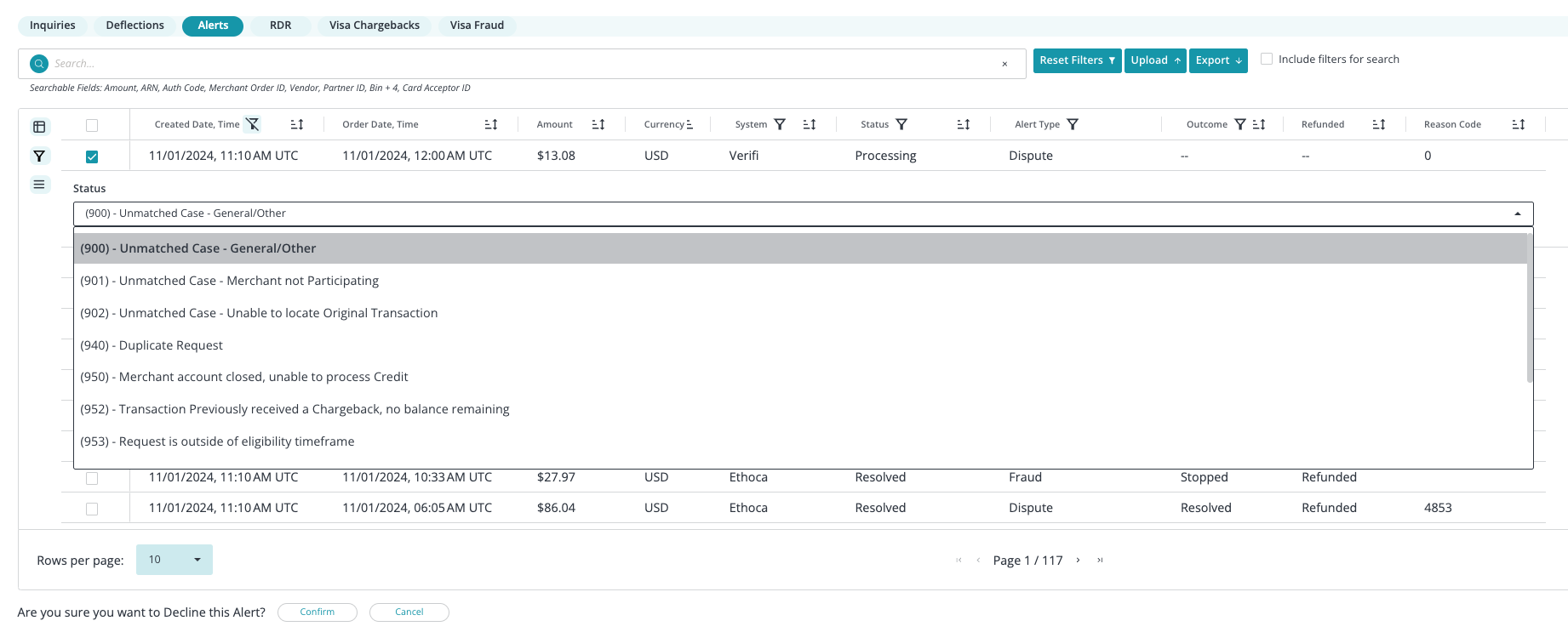This screenshot has height=632, width=1568.
Task: Open the hamburger list icon in left sidebar
Action: [x=39, y=185]
